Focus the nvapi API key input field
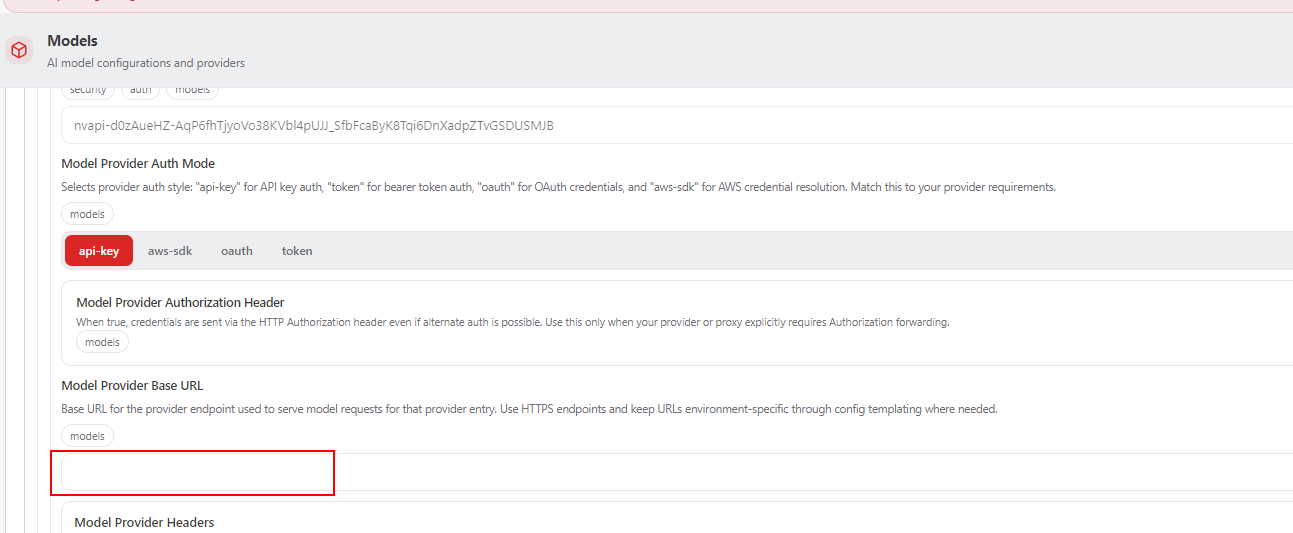Viewport: 1293px width, 533px height. click(x=677, y=126)
